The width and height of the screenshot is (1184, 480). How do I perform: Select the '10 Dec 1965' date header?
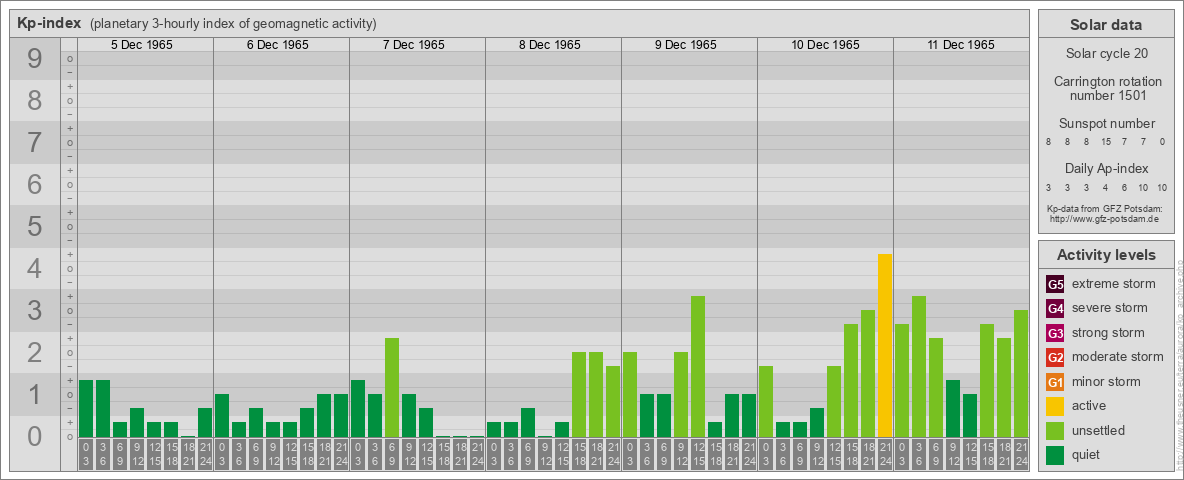(x=825, y=45)
